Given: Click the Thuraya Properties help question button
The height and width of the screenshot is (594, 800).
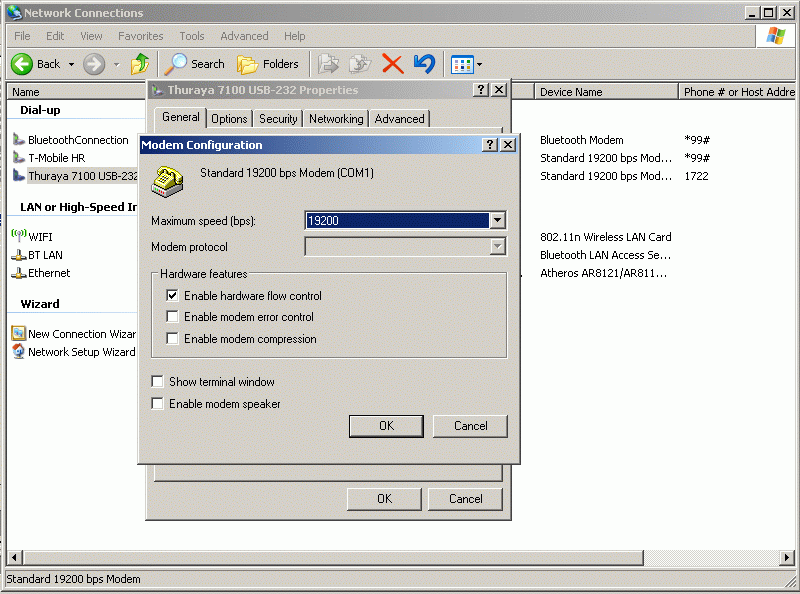Looking at the screenshot, I should coord(481,90).
